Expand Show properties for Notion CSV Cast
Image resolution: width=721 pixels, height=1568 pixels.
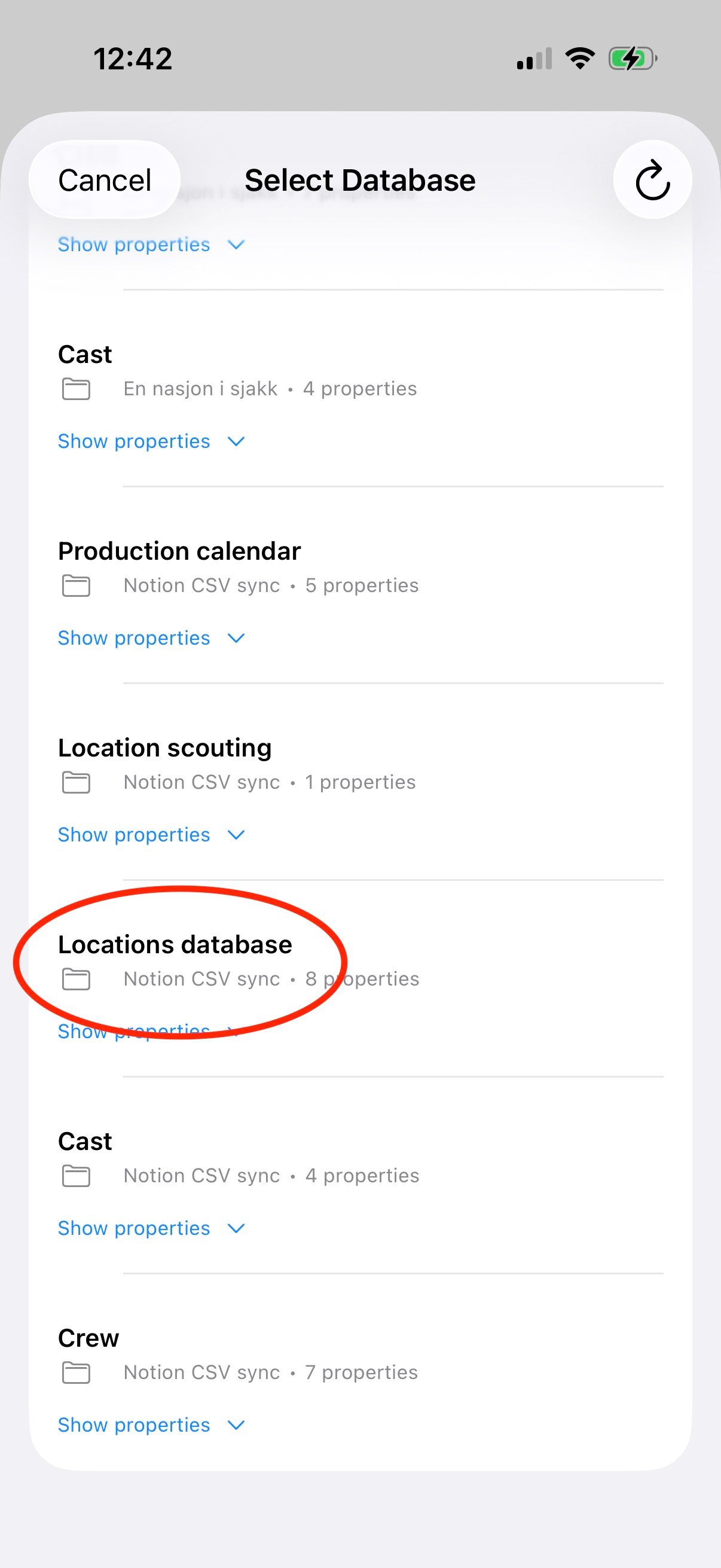pyautogui.click(x=151, y=1228)
